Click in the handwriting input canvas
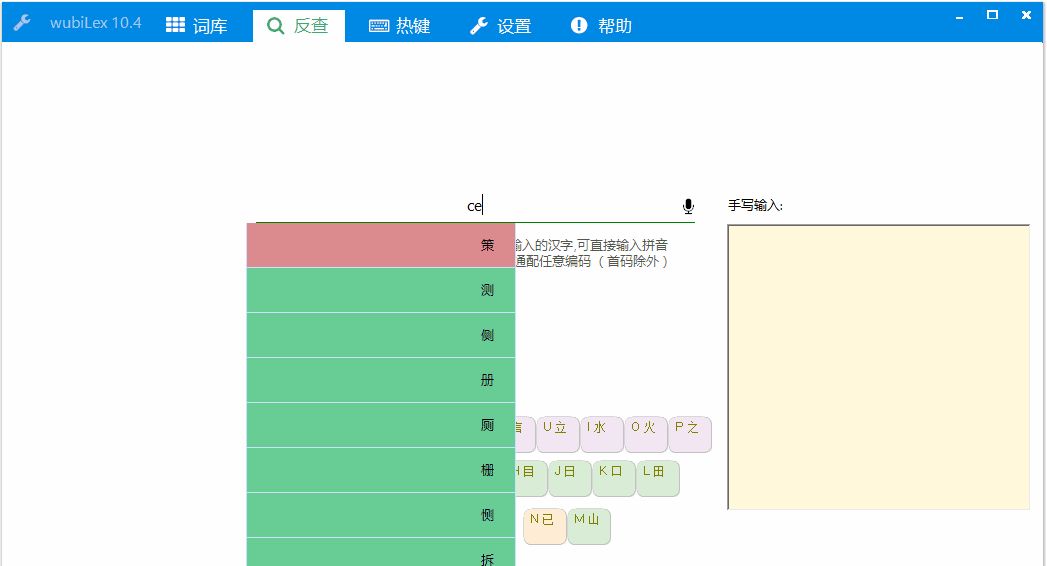 click(878, 367)
